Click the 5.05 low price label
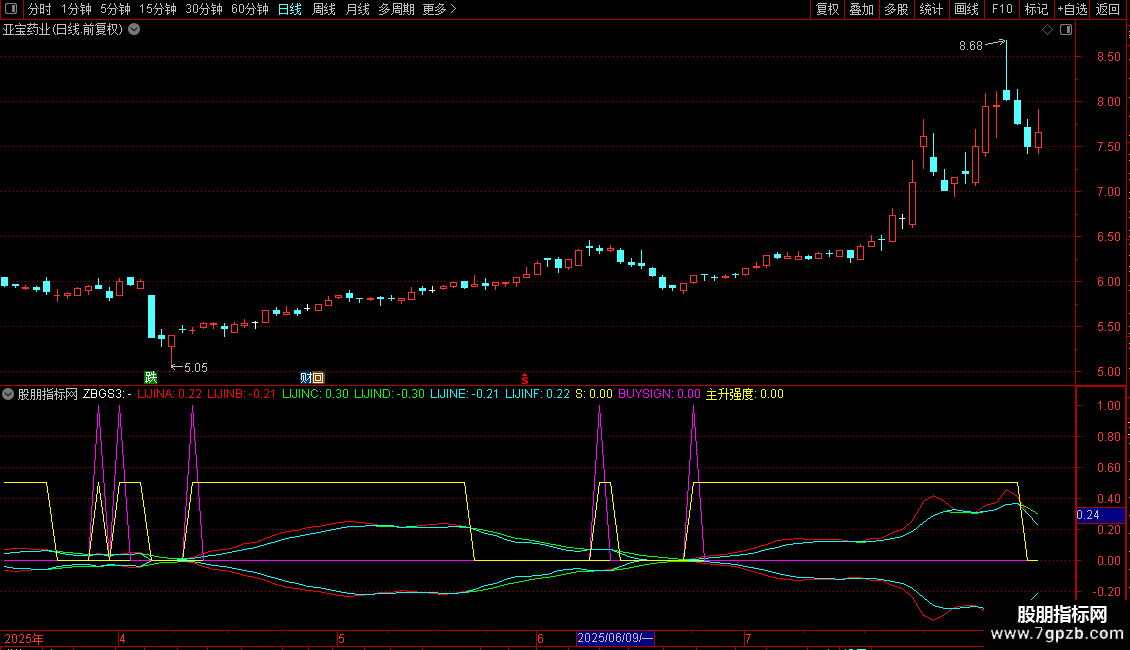 click(196, 368)
